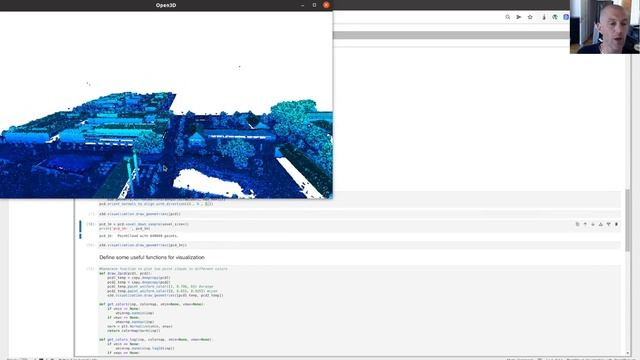Click the Open3D title bar
Screen dimensions: 640x360
[166, 5]
